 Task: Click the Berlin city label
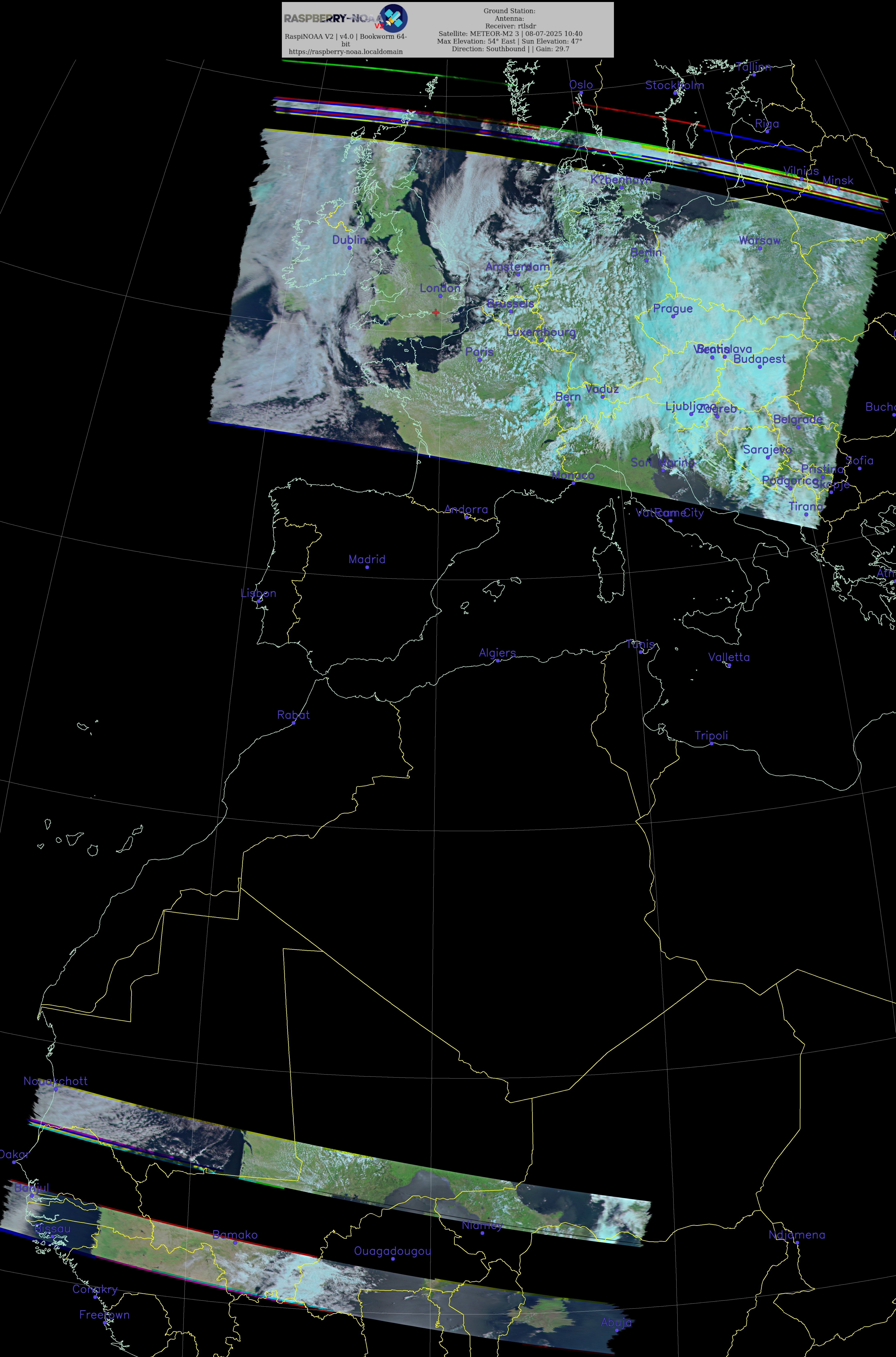tap(646, 252)
